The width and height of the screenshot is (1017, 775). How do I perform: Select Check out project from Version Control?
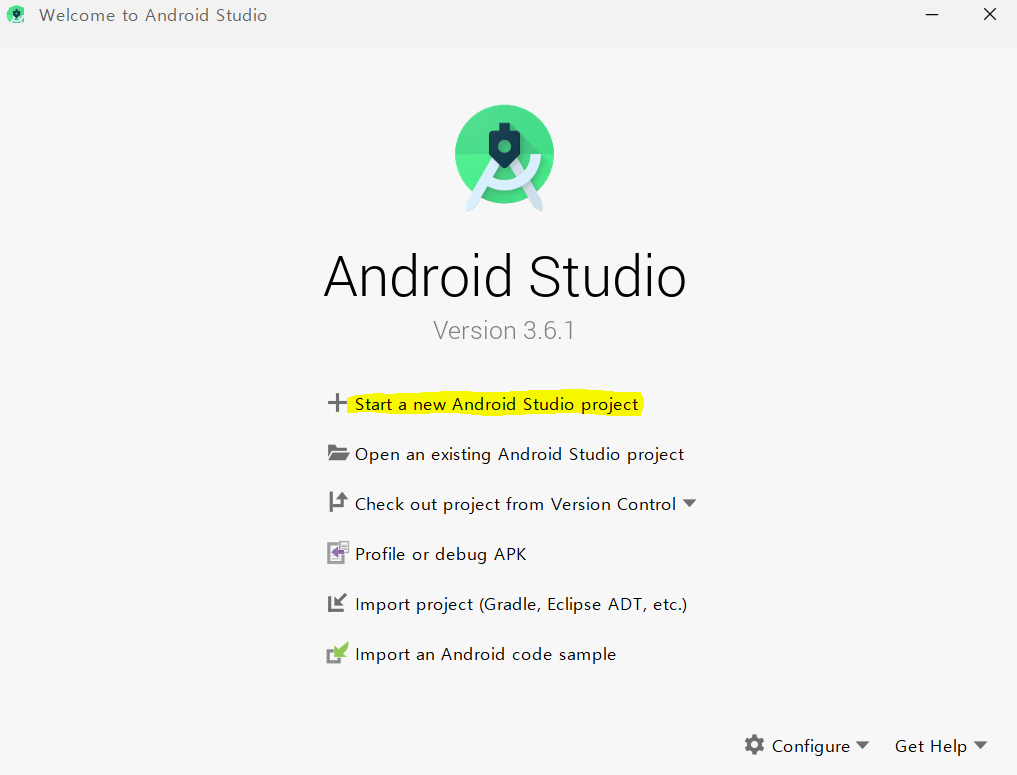515,504
